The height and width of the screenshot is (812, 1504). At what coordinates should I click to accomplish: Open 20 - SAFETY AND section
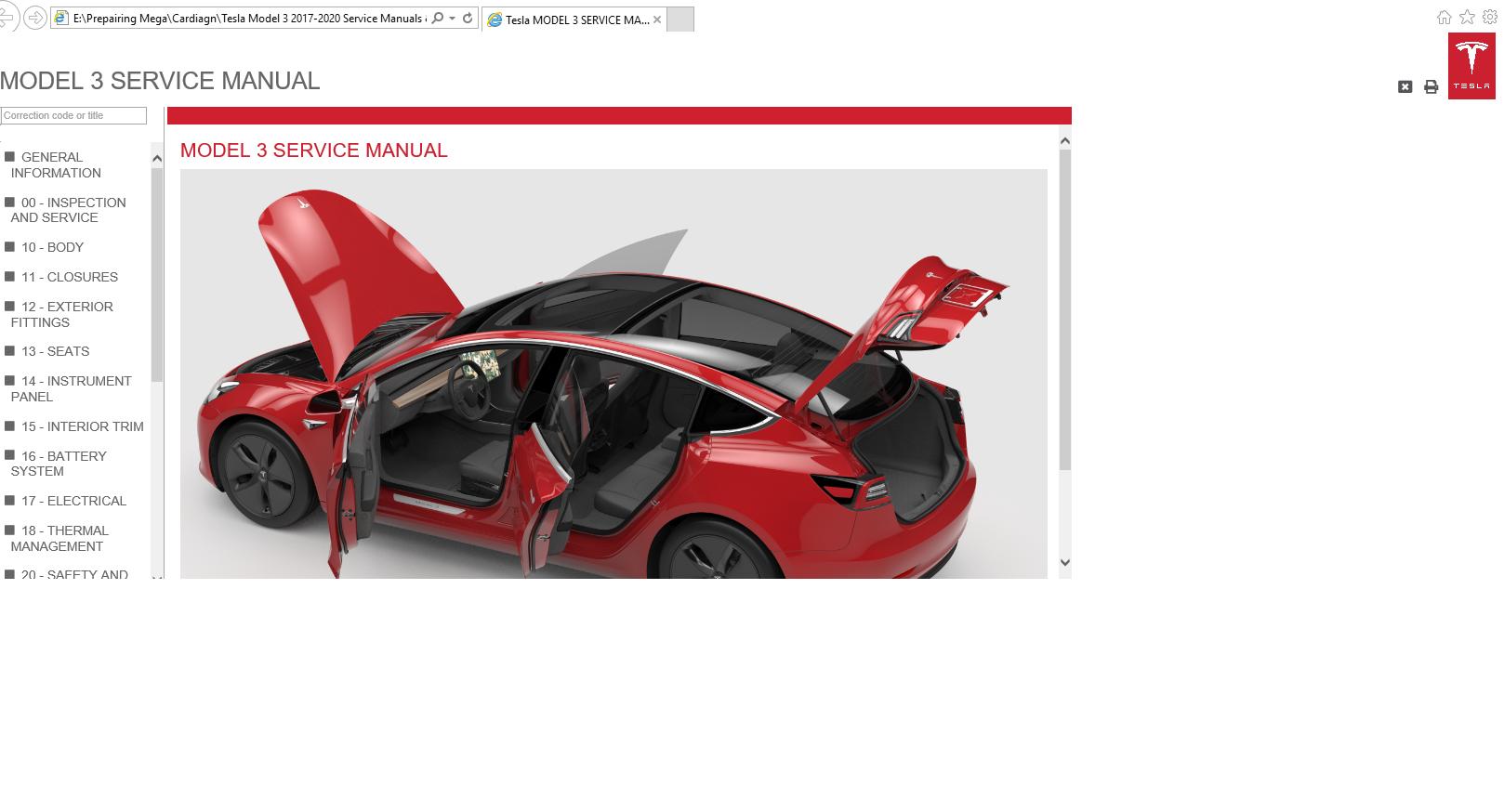[74, 574]
